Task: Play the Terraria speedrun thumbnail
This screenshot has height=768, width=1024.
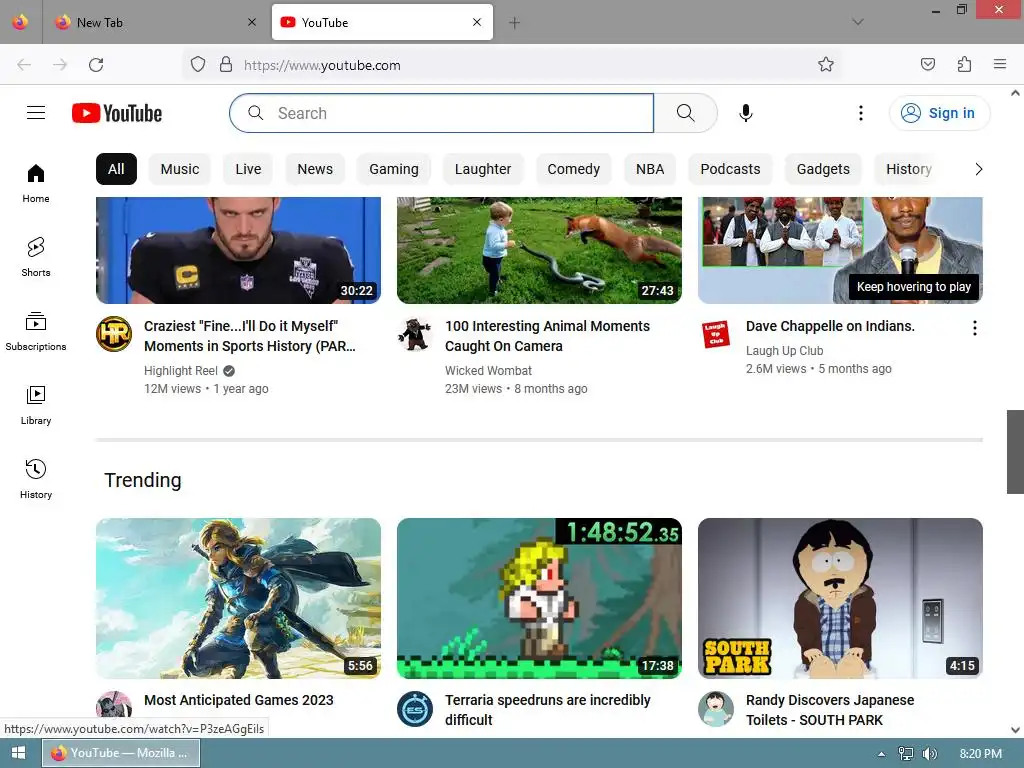Action: 539,598
